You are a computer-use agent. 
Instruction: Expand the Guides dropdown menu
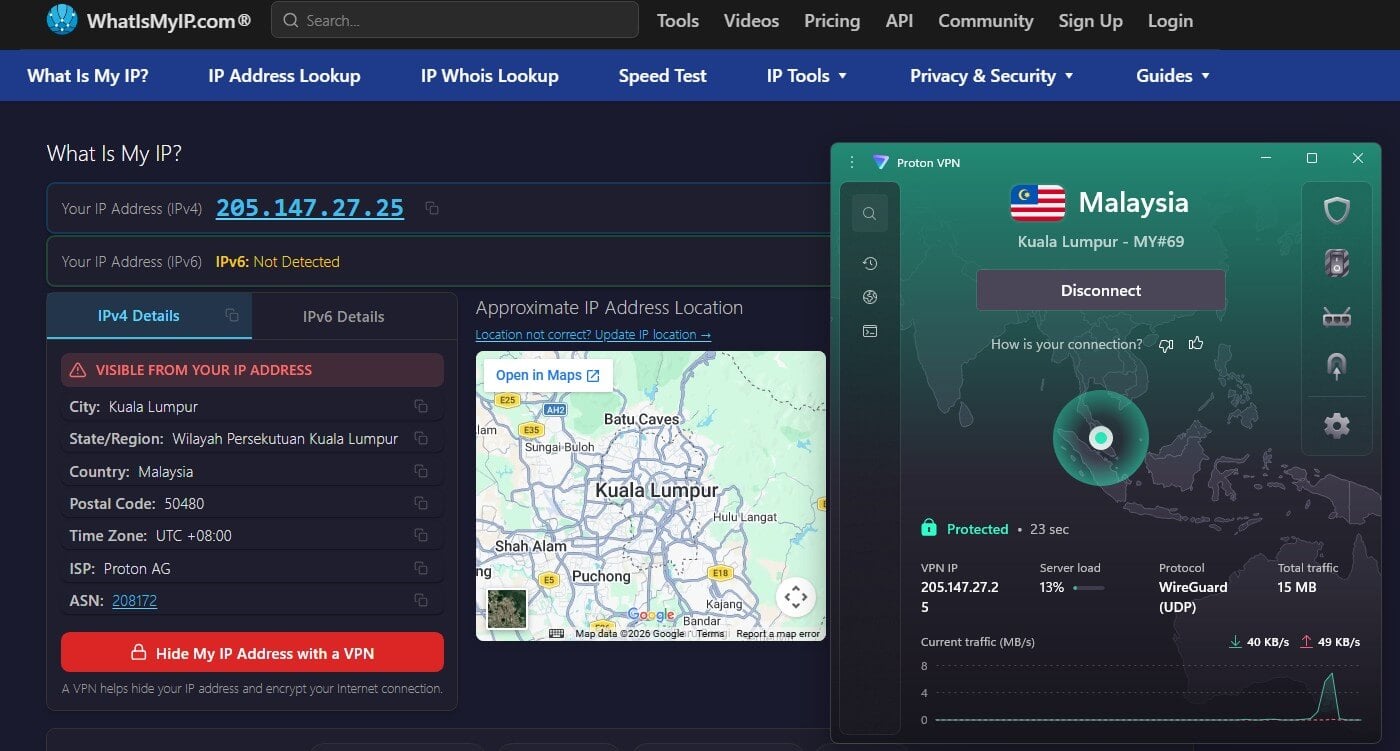1173,76
